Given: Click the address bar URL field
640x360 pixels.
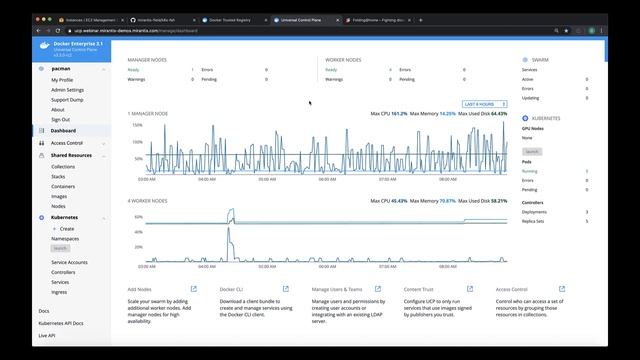Looking at the screenshot, I should point(310,31).
